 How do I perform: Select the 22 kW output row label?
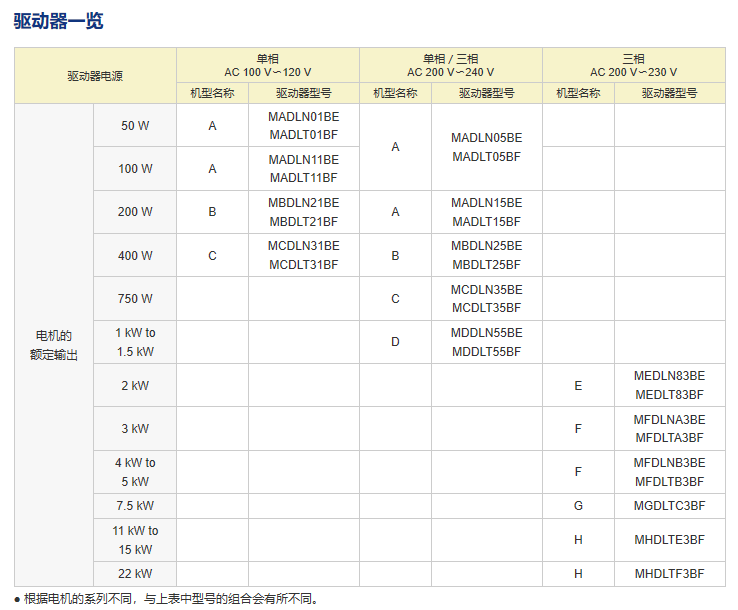coord(135,574)
